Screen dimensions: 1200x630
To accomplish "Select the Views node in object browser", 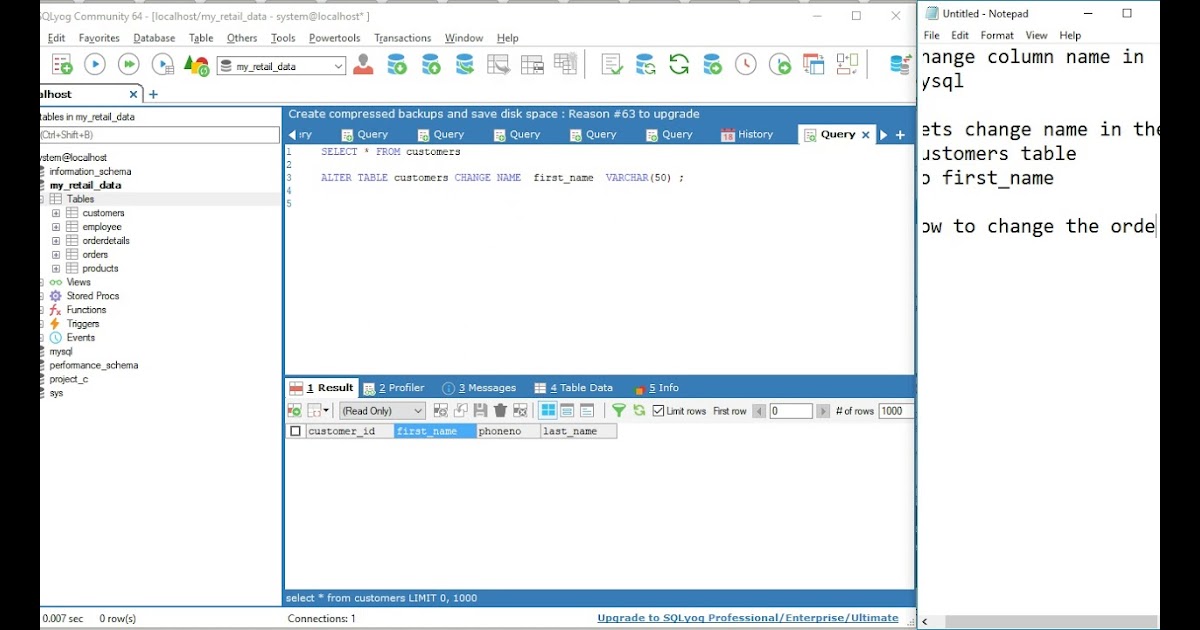I will coord(78,282).
